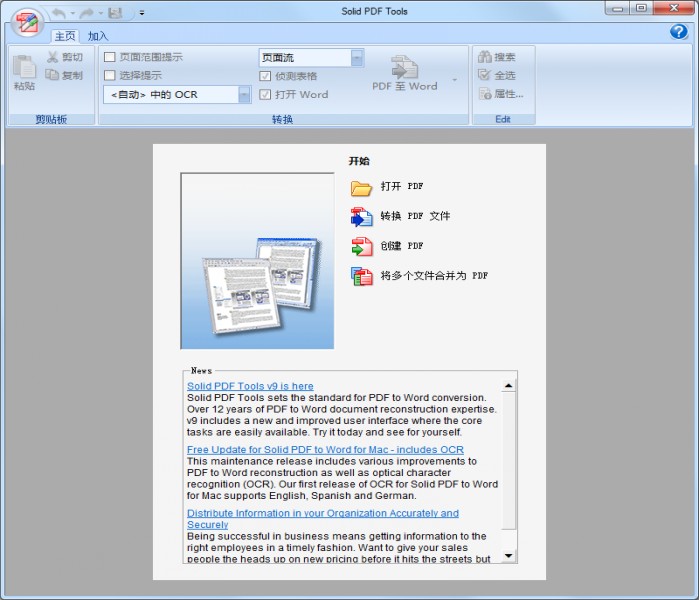Click the 创建 PDF icon
The height and width of the screenshot is (600, 699).
(x=362, y=247)
